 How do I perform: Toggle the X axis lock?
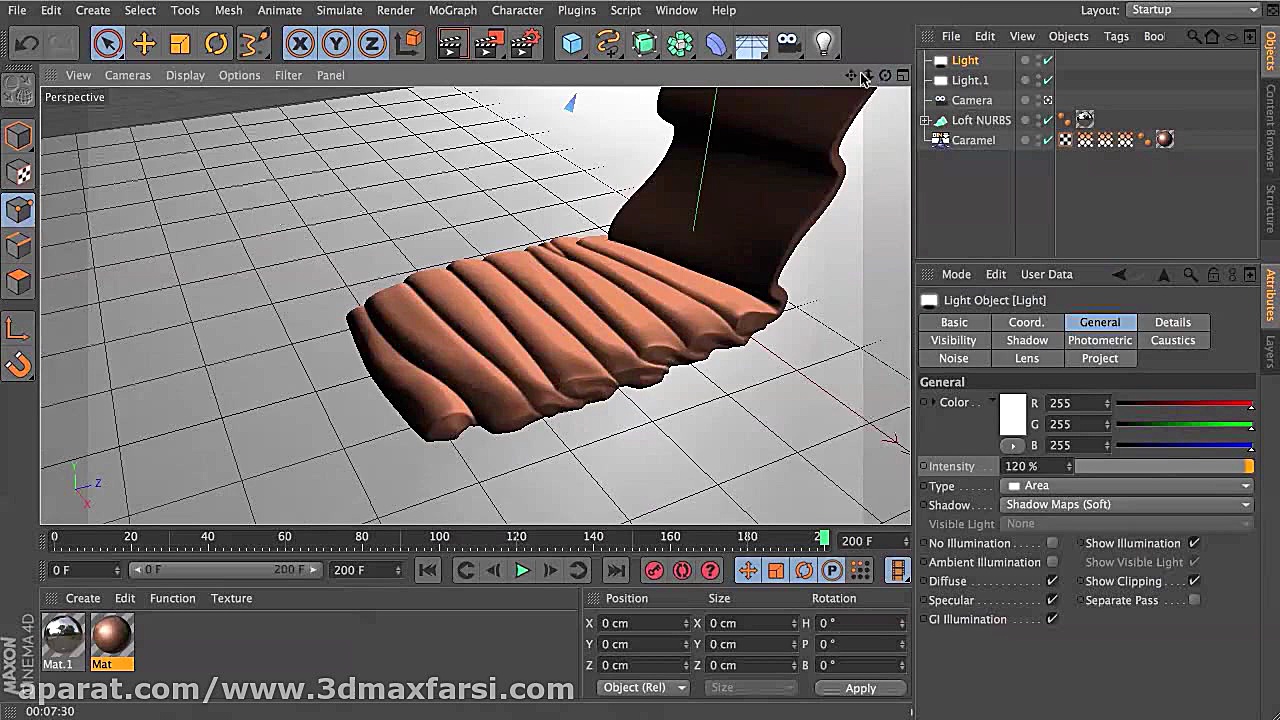[x=300, y=43]
